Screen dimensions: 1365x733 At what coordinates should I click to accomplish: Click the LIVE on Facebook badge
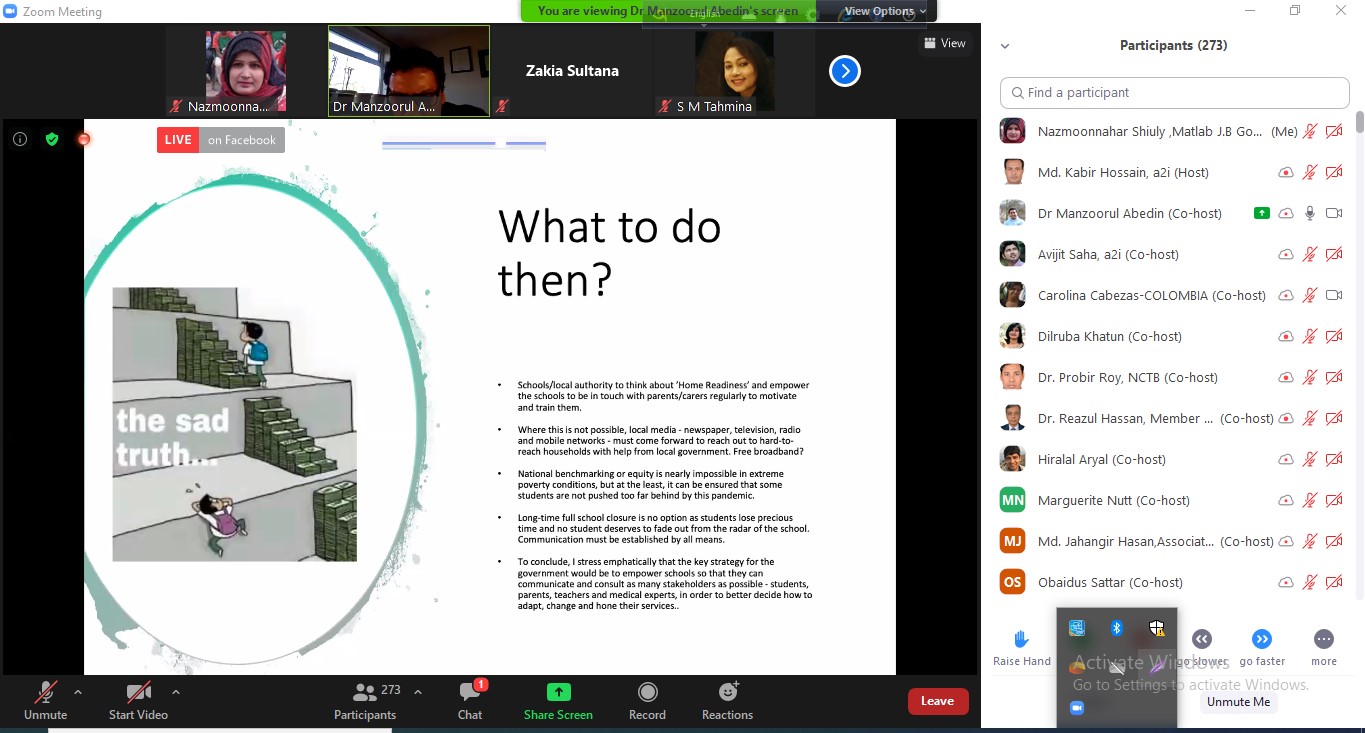tap(221, 140)
